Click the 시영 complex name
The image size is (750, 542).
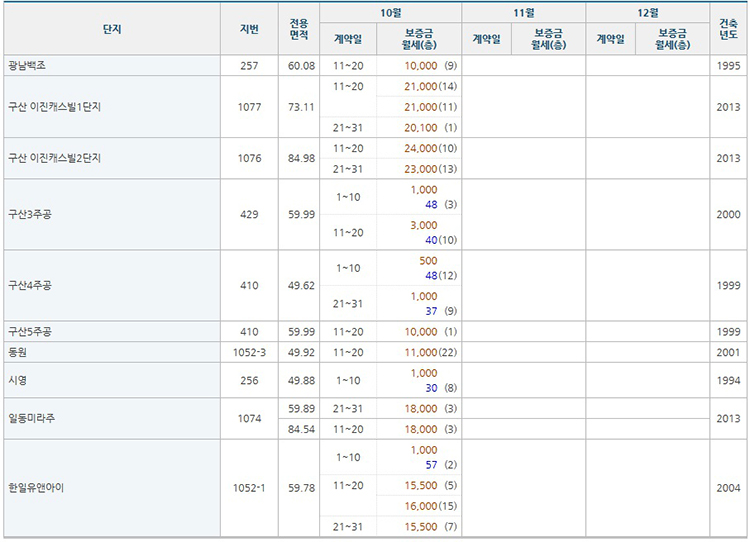18,380
